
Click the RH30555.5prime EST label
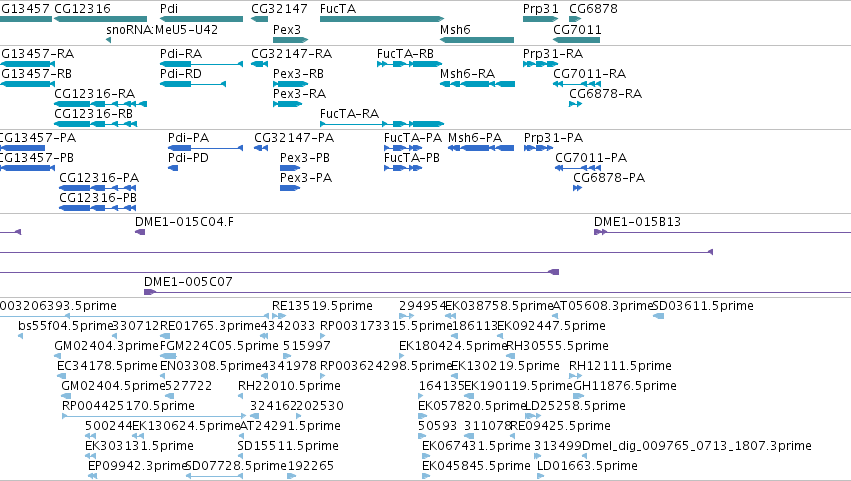pyautogui.click(x=557, y=346)
